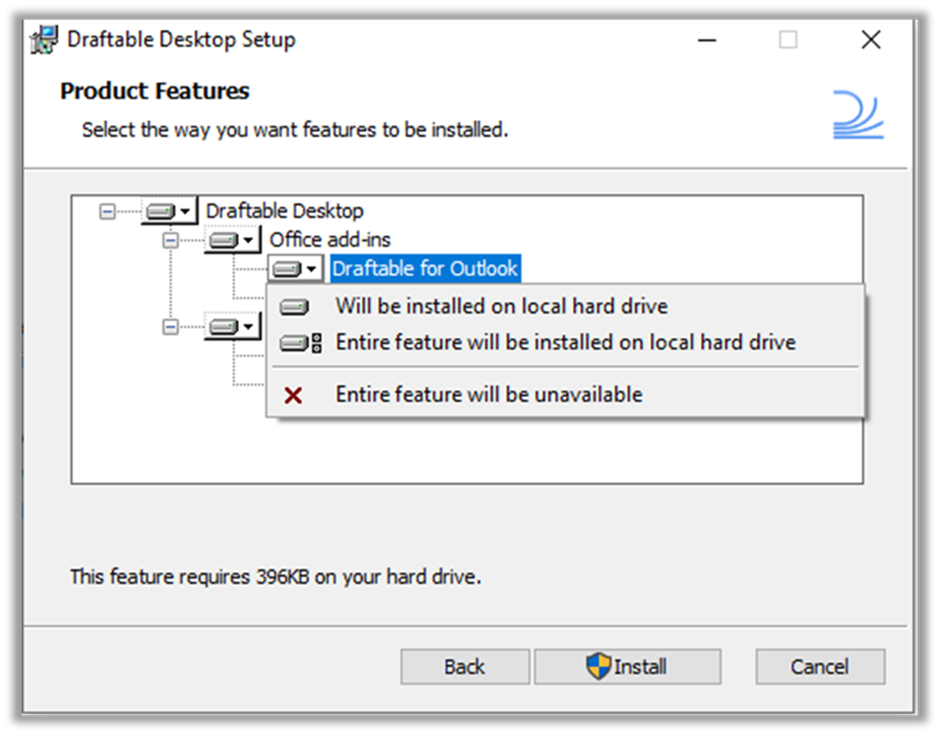
Task: Click the Draftable logo in the header
Action: 858,115
